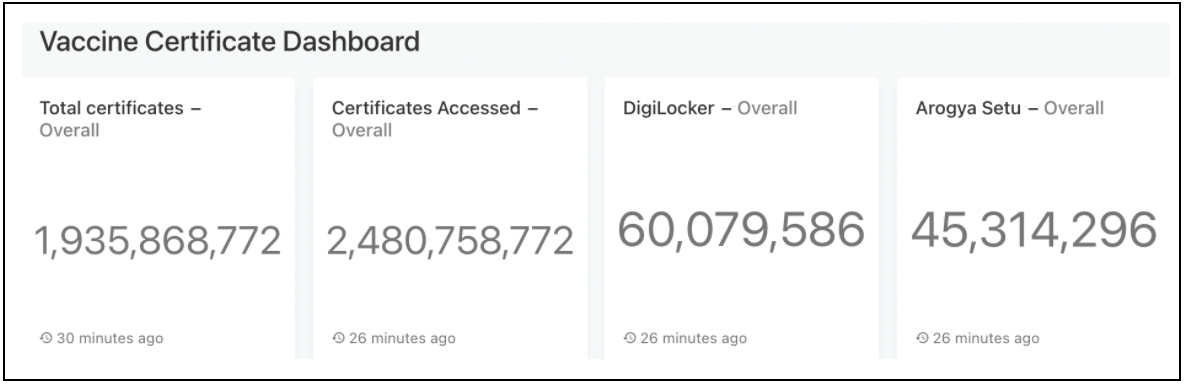Image resolution: width=1184 pixels, height=384 pixels.
Task: Click the clock icon beside 30 minutes ago
Action: click(x=46, y=338)
